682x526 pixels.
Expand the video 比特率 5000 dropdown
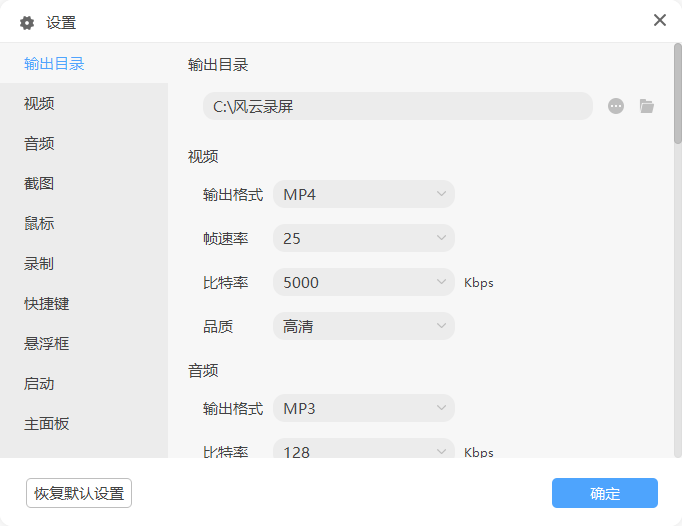point(363,282)
